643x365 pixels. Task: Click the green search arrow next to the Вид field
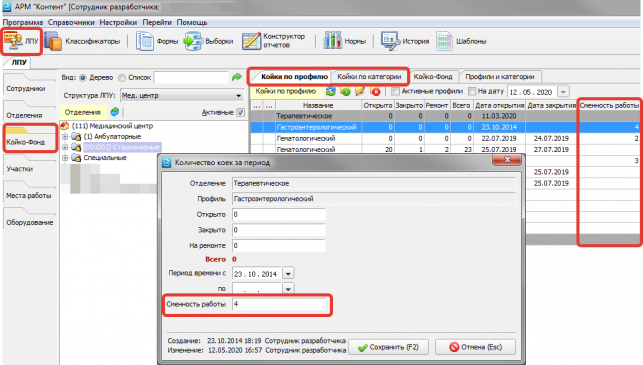coord(237,77)
